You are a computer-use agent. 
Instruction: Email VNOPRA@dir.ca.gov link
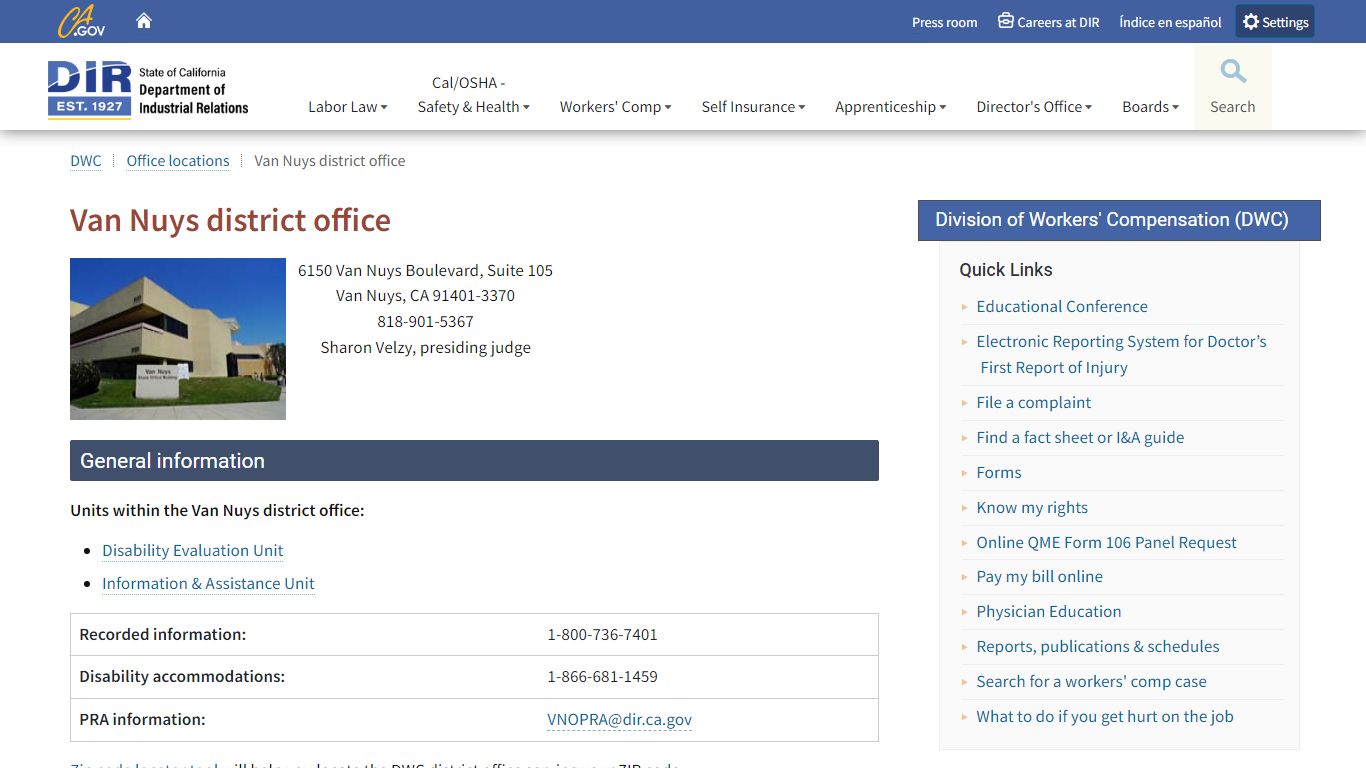(x=619, y=720)
